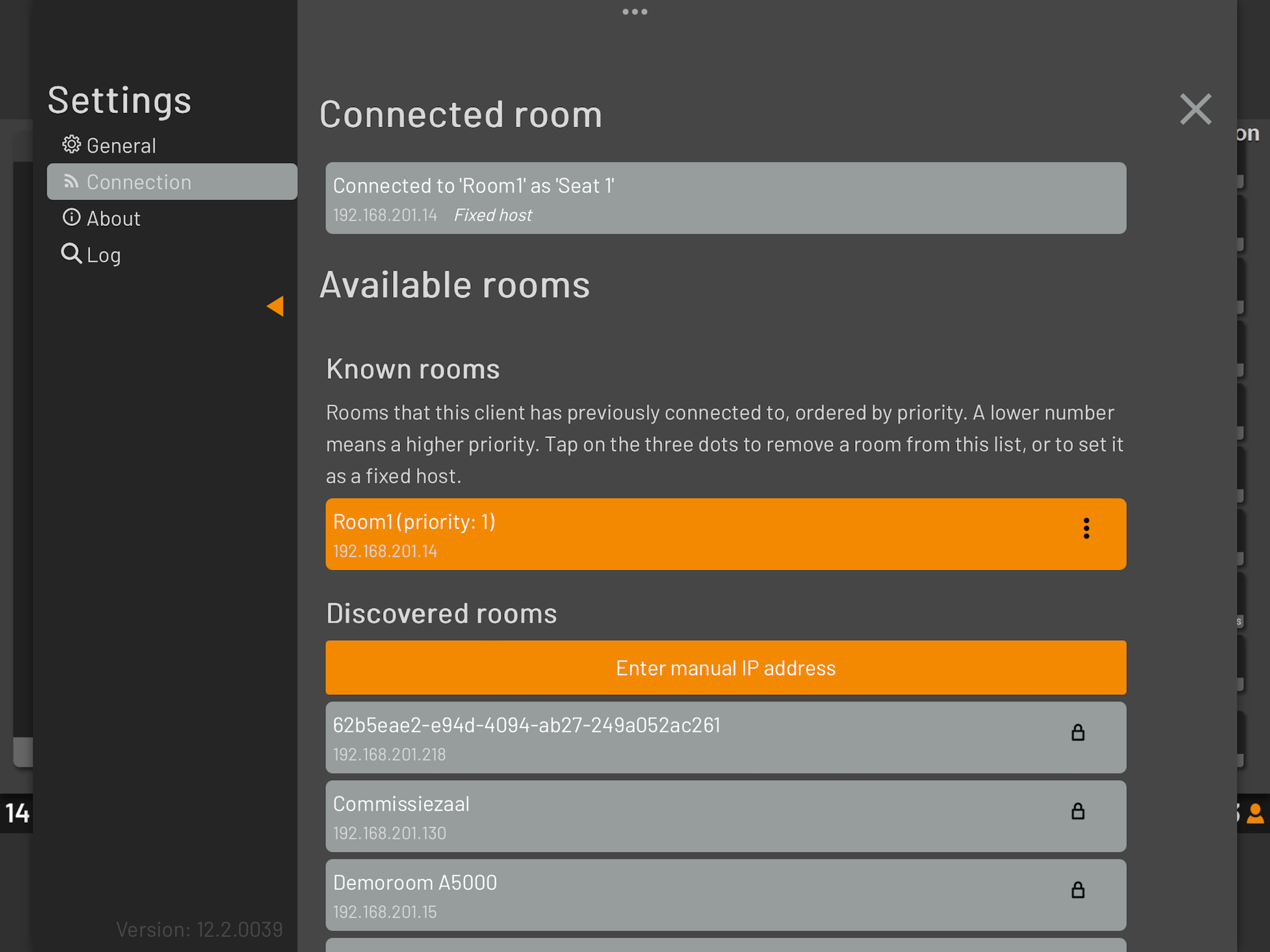1270x952 pixels.
Task: Open the top three-dots multitasking handle
Action: pos(635,12)
